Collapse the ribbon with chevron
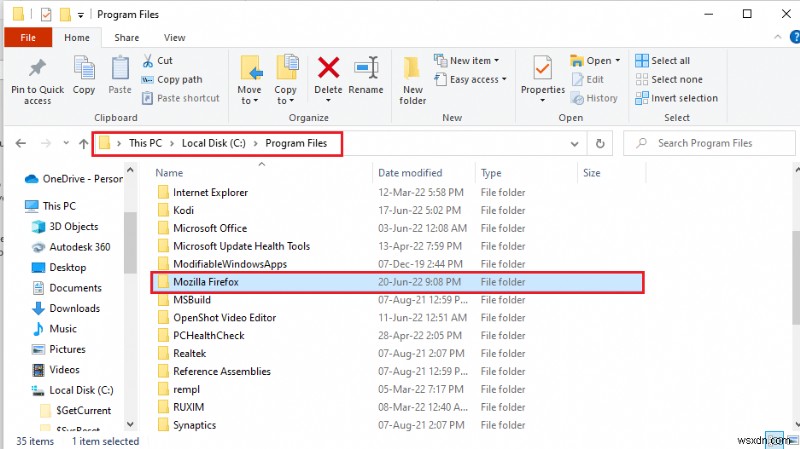 (778, 37)
